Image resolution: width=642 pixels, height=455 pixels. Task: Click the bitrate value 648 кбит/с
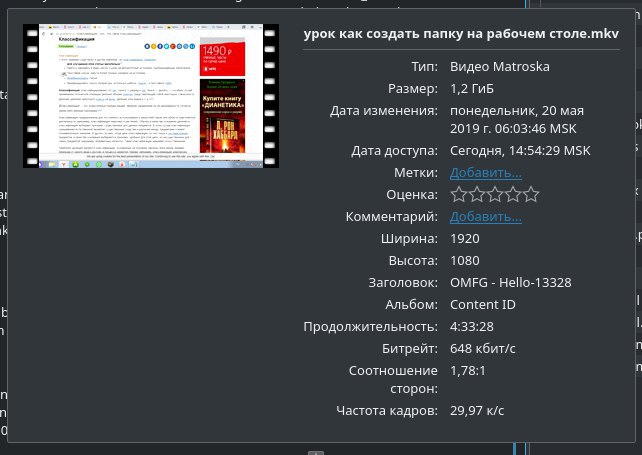tap(483, 349)
